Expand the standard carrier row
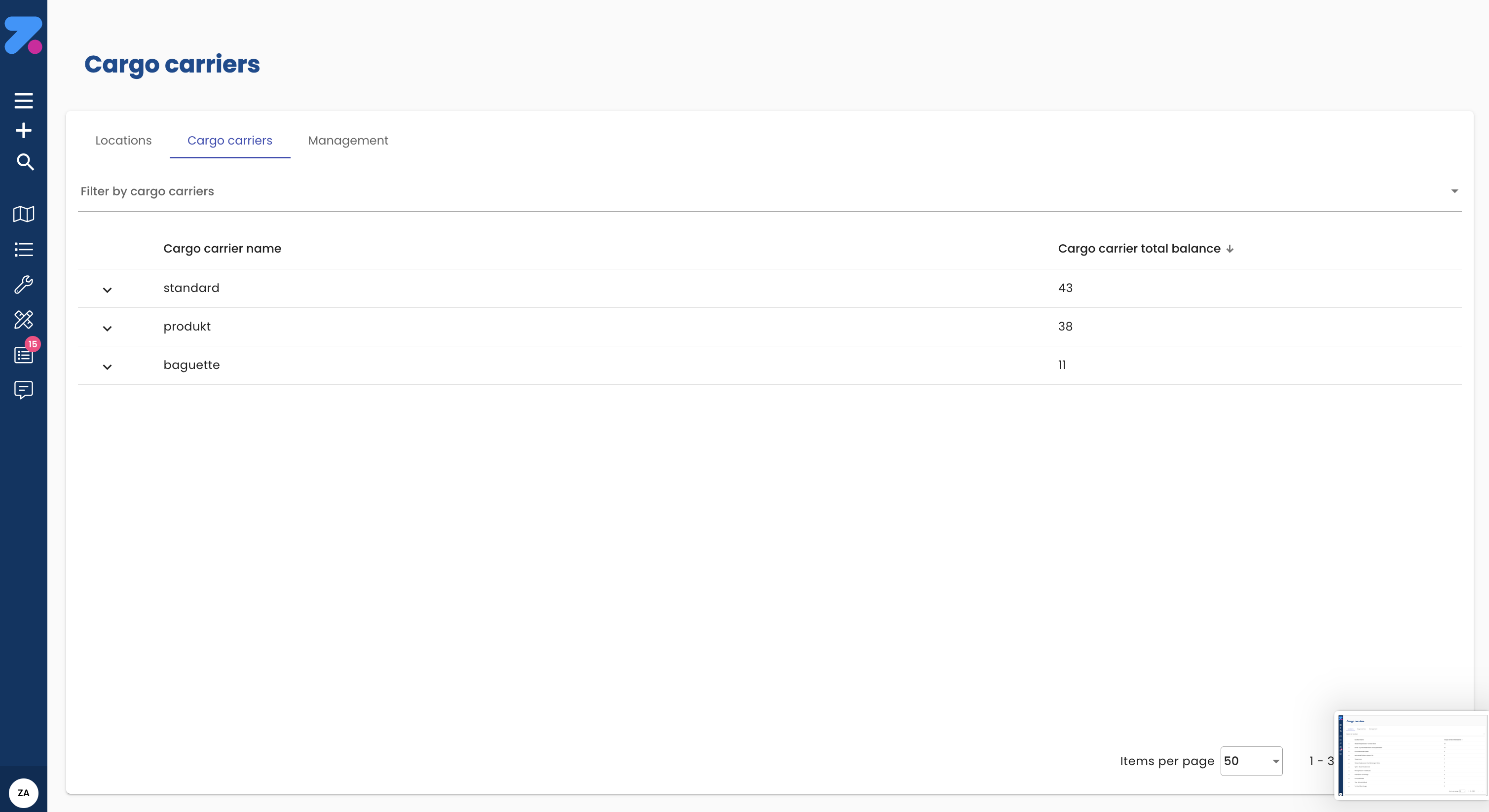 [x=107, y=290]
